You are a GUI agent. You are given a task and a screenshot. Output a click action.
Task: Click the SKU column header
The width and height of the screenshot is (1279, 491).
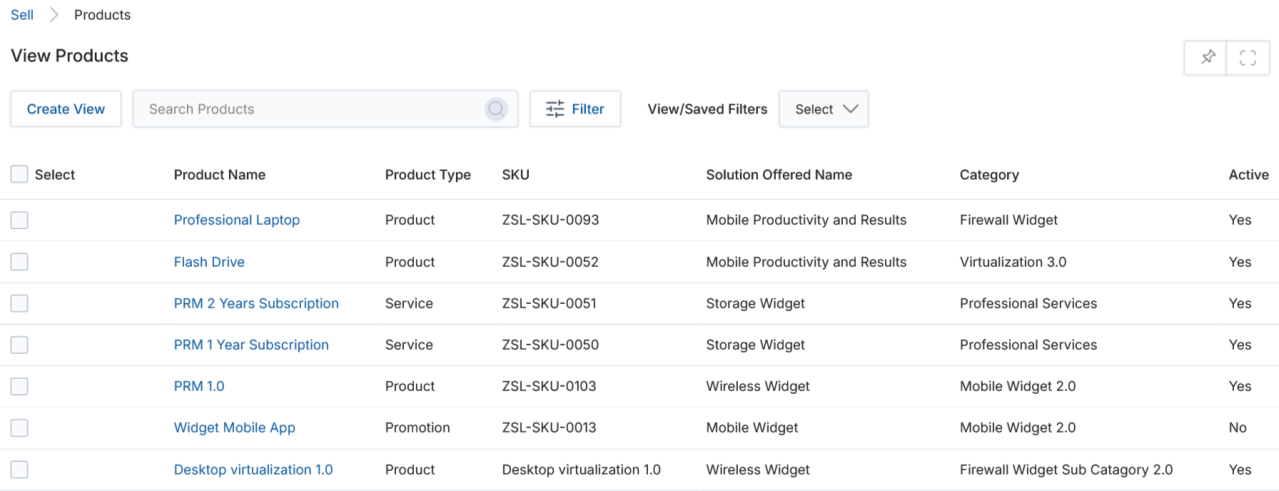pyautogui.click(x=516, y=175)
